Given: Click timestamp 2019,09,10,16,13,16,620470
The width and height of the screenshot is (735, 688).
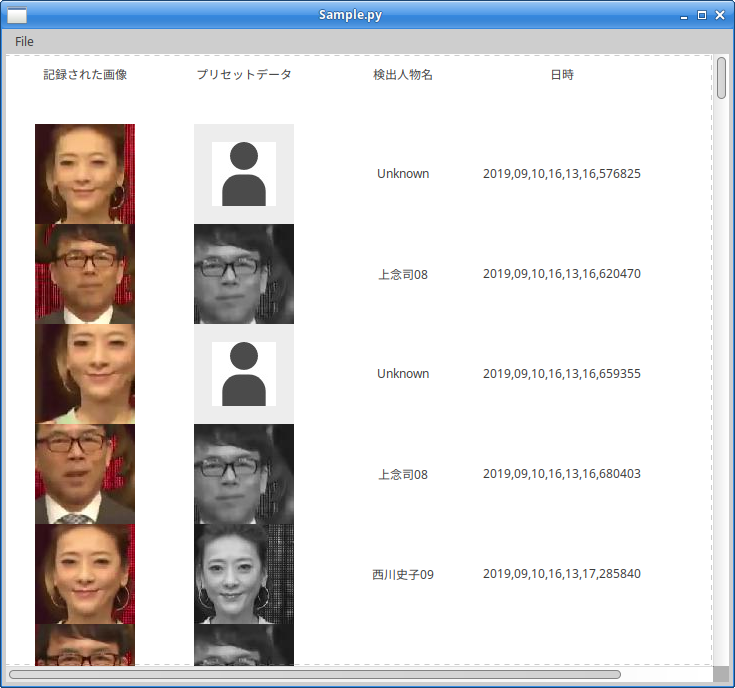Looking at the screenshot, I should [x=562, y=274].
